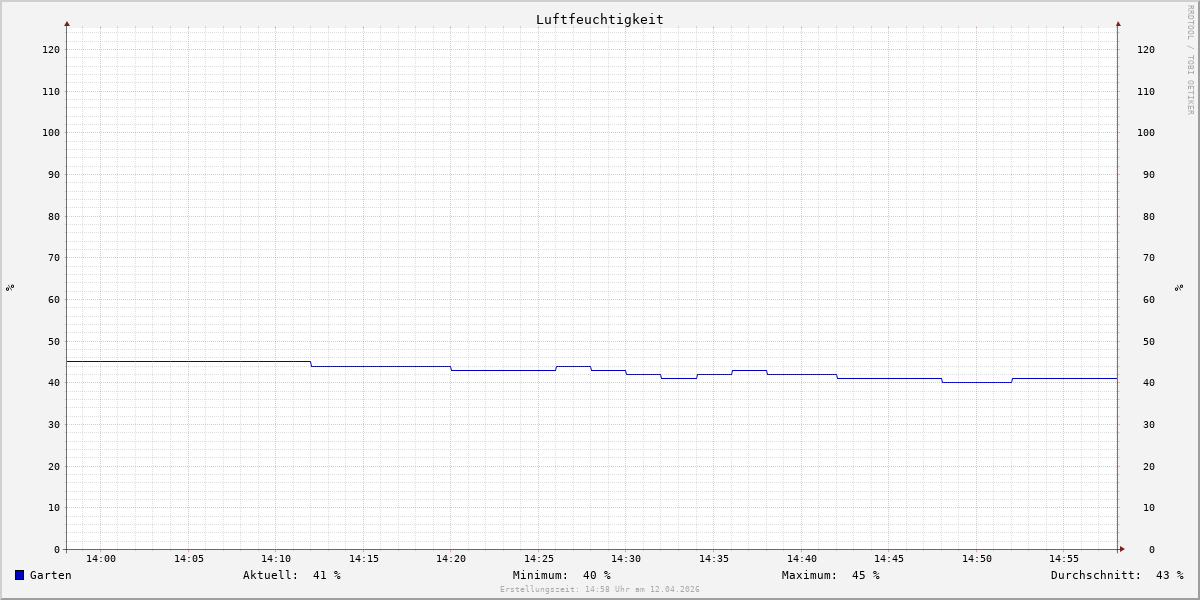Screen dimensions: 1200x600
Task: Click the right-axis 110 value label
Action: [1146, 91]
